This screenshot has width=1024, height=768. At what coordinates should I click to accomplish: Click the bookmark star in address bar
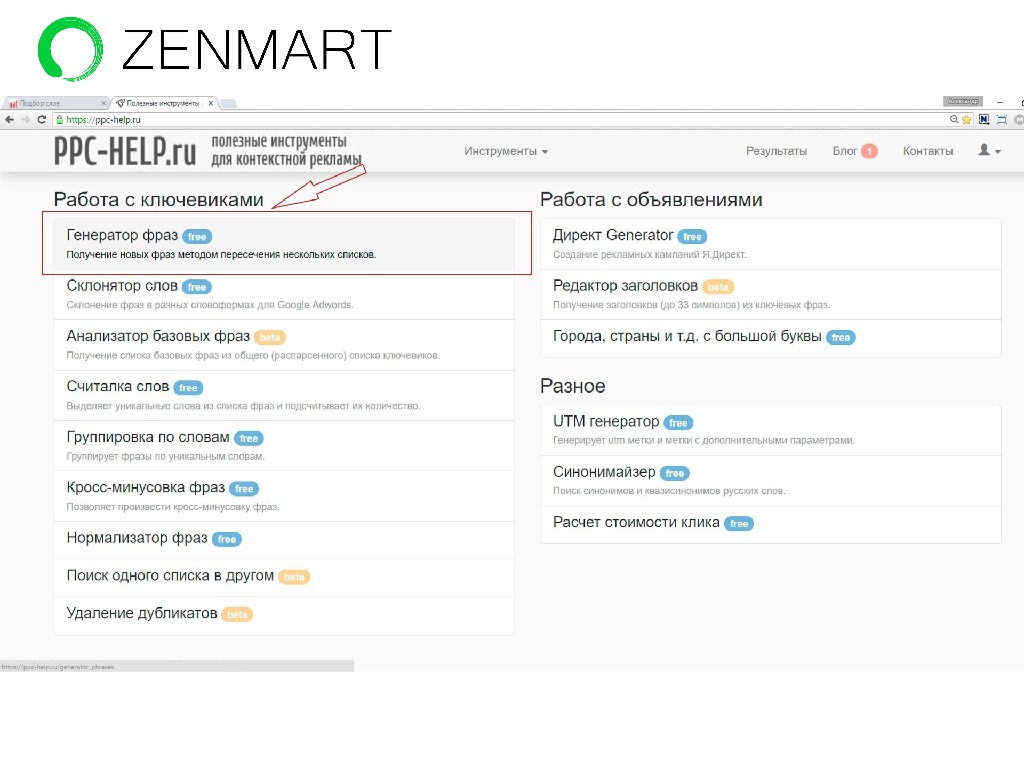click(967, 119)
